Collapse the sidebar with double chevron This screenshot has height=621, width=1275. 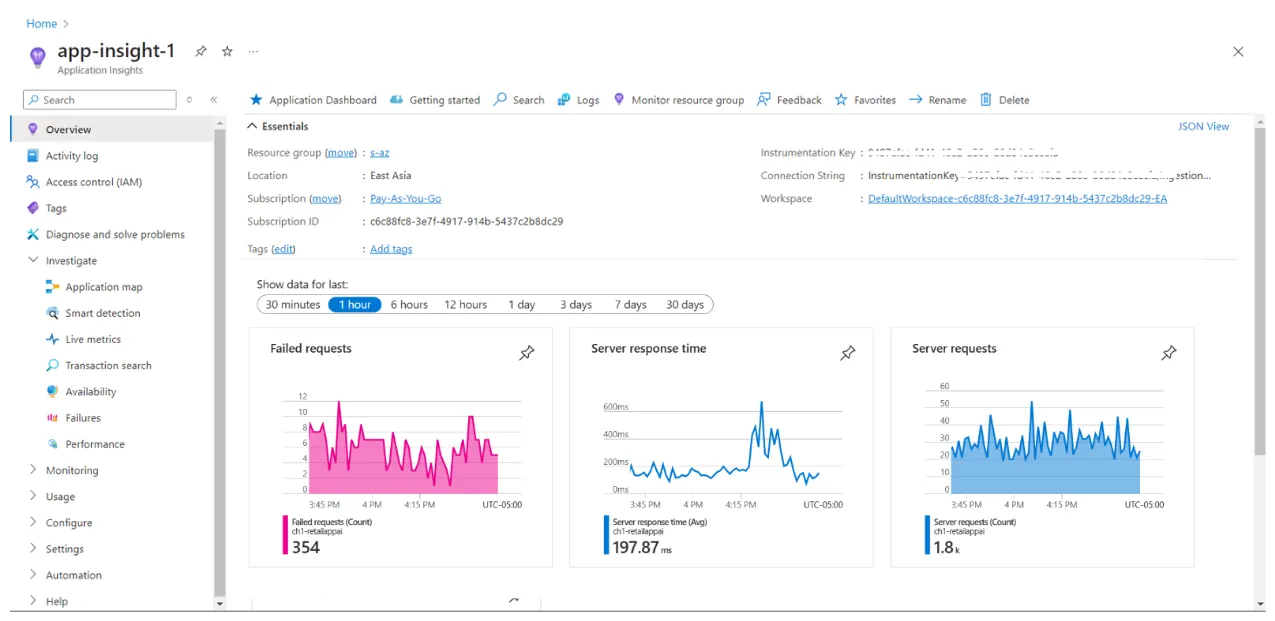pos(214,100)
